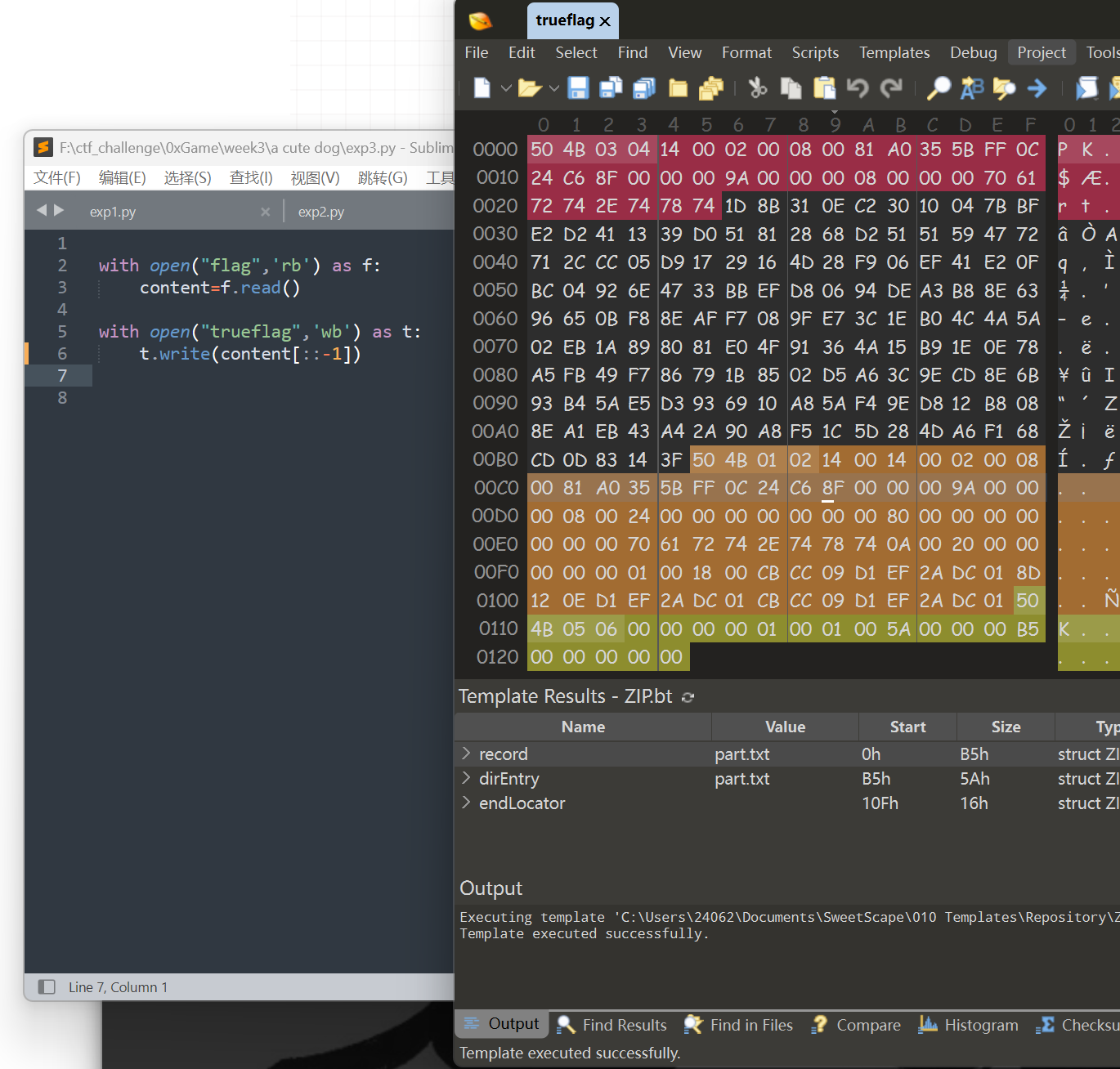Click the Save All icon
Image resolution: width=1120 pixels, height=1069 pixels.
644,87
